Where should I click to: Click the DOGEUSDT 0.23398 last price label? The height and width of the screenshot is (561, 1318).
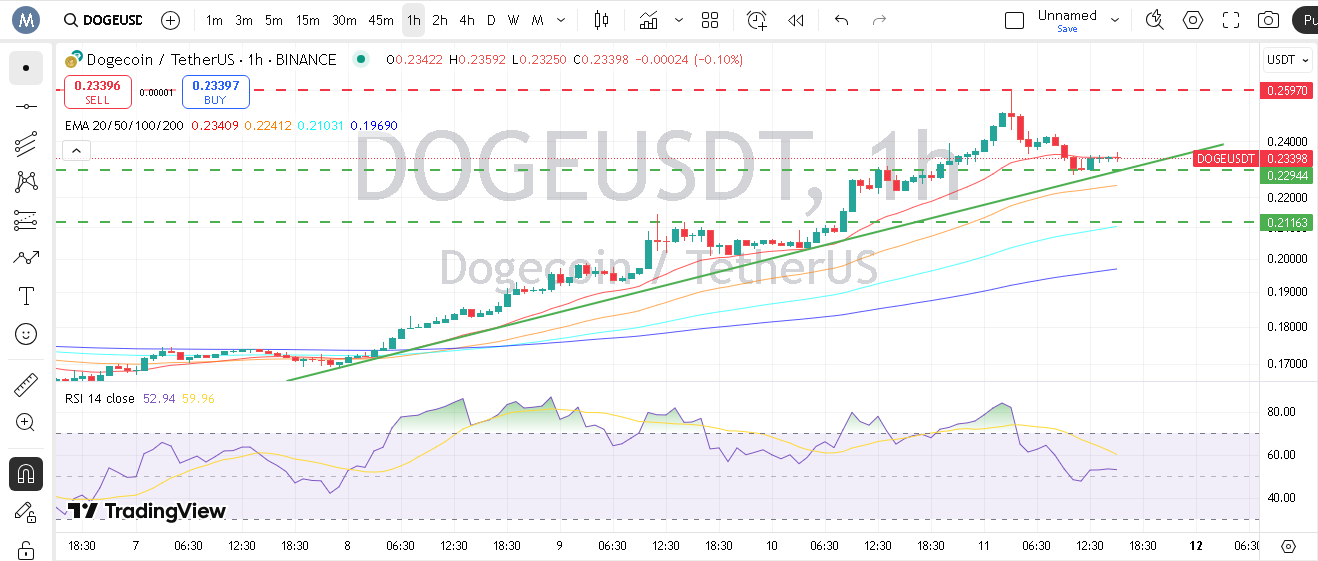[1253, 158]
